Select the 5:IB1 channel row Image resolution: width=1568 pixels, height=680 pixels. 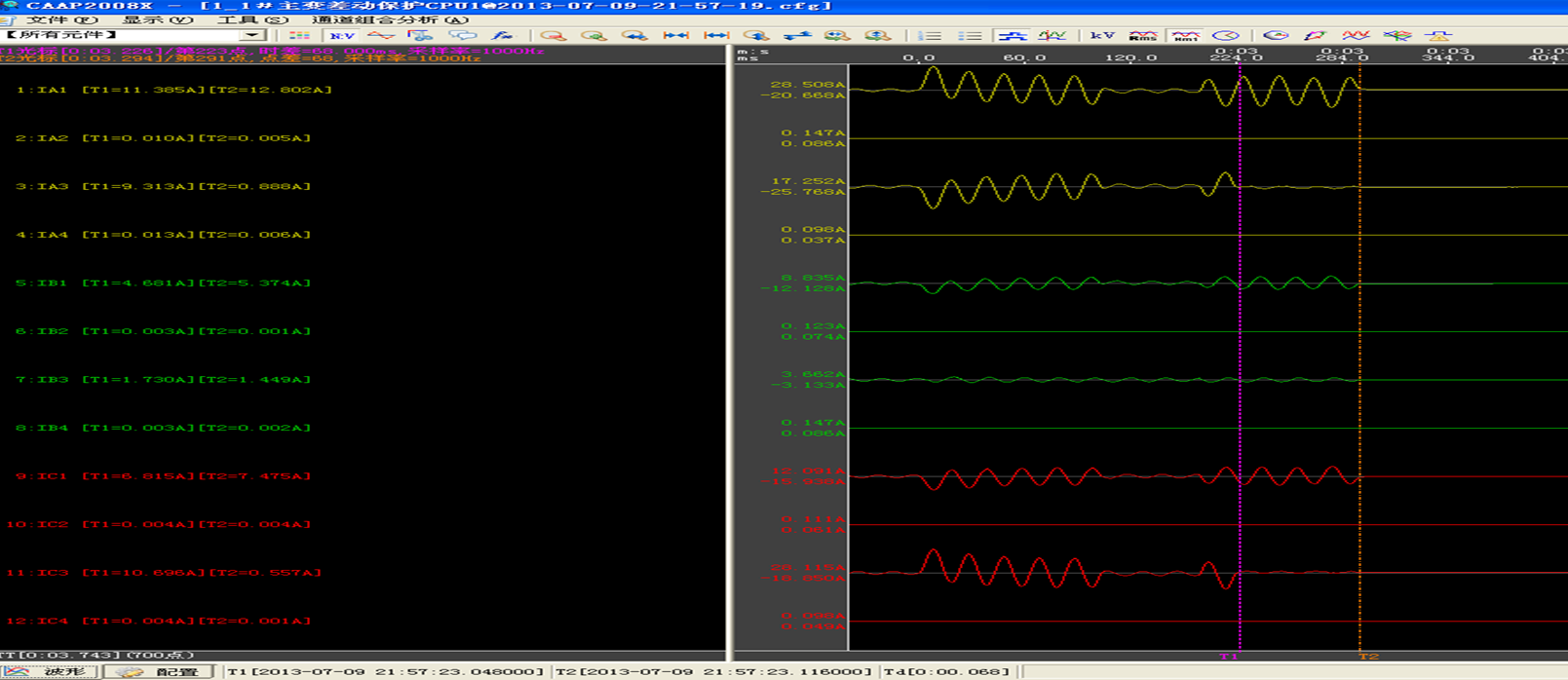[x=164, y=283]
